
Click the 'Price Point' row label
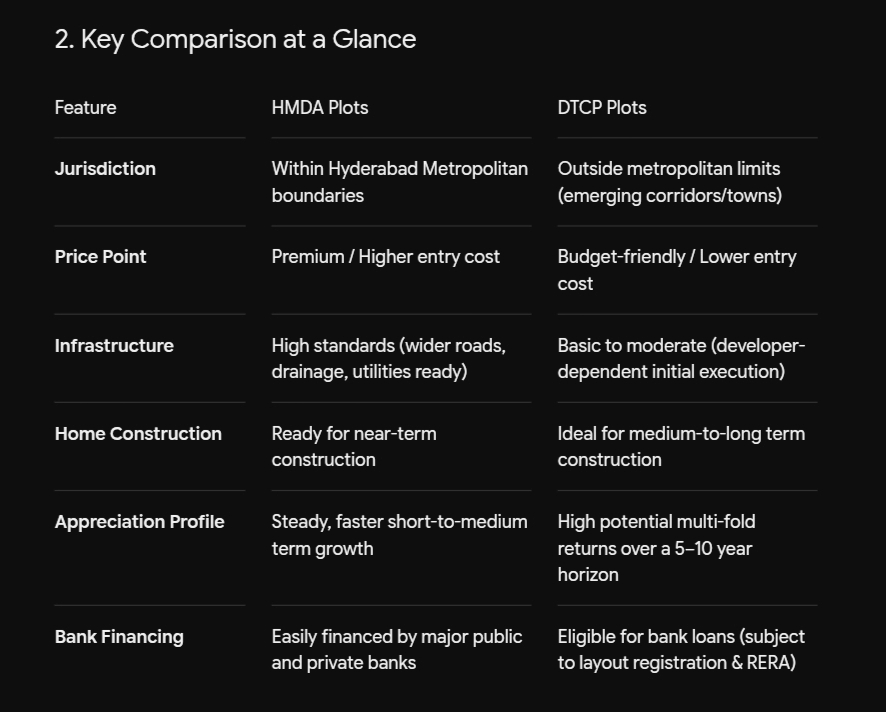(101, 257)
